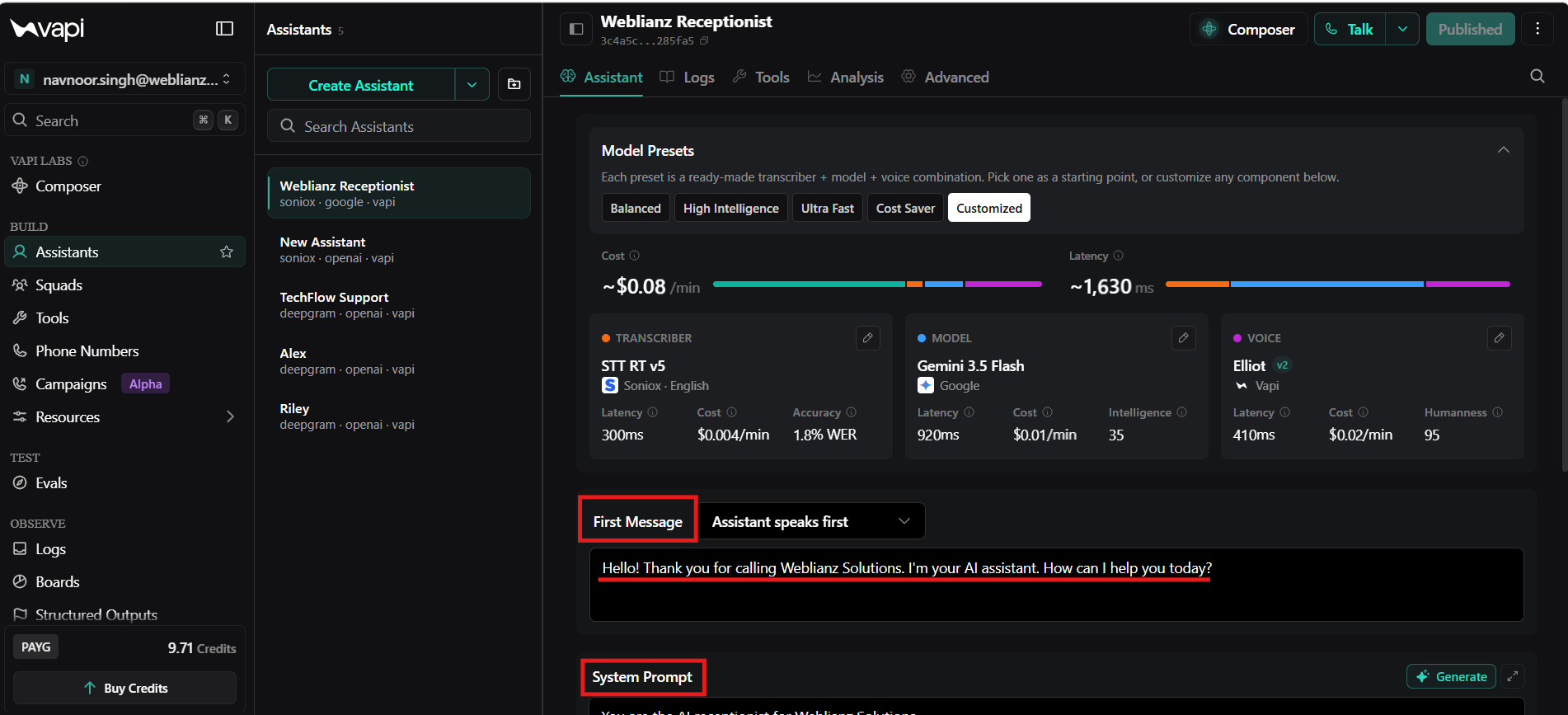Edit the Voice pencil icon
The width and height of the screenshot is (1568, 715).
[1499, 338]
